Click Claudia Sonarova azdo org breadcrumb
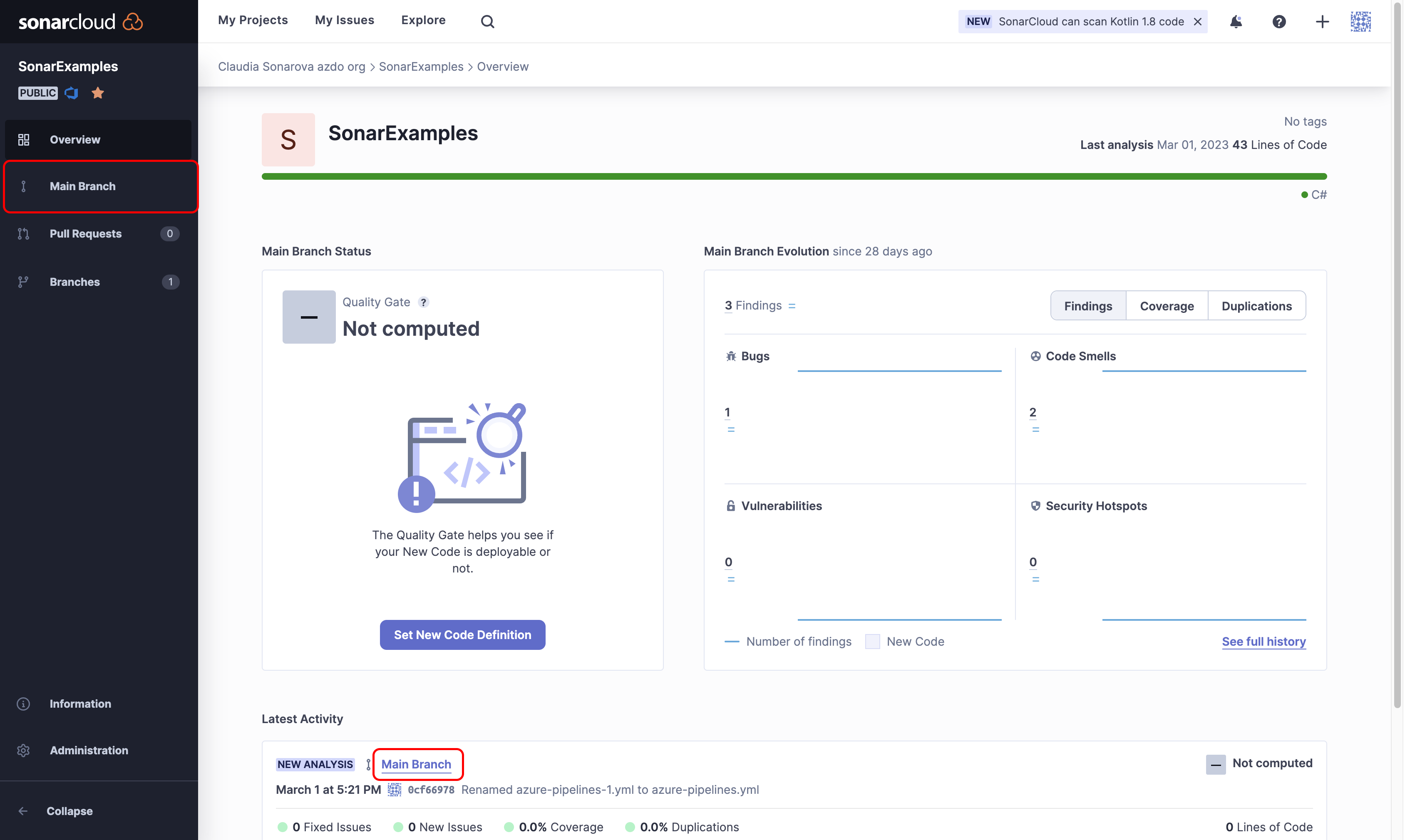 pos(291,67)
